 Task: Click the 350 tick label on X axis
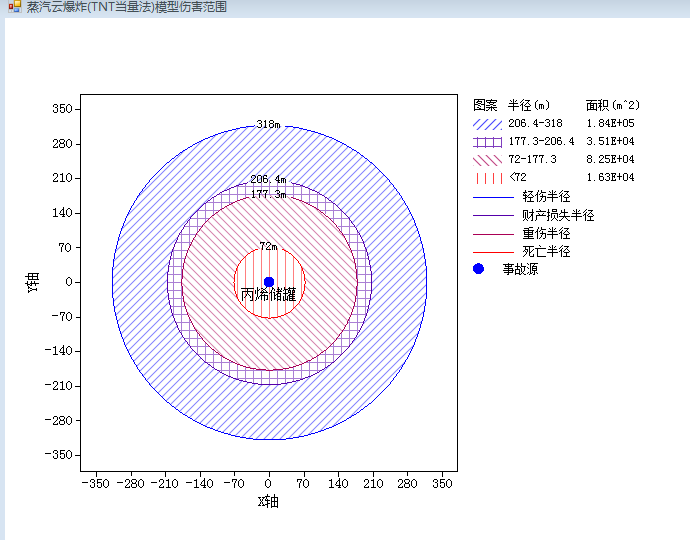pyautogui.click(x=442, y=484)
